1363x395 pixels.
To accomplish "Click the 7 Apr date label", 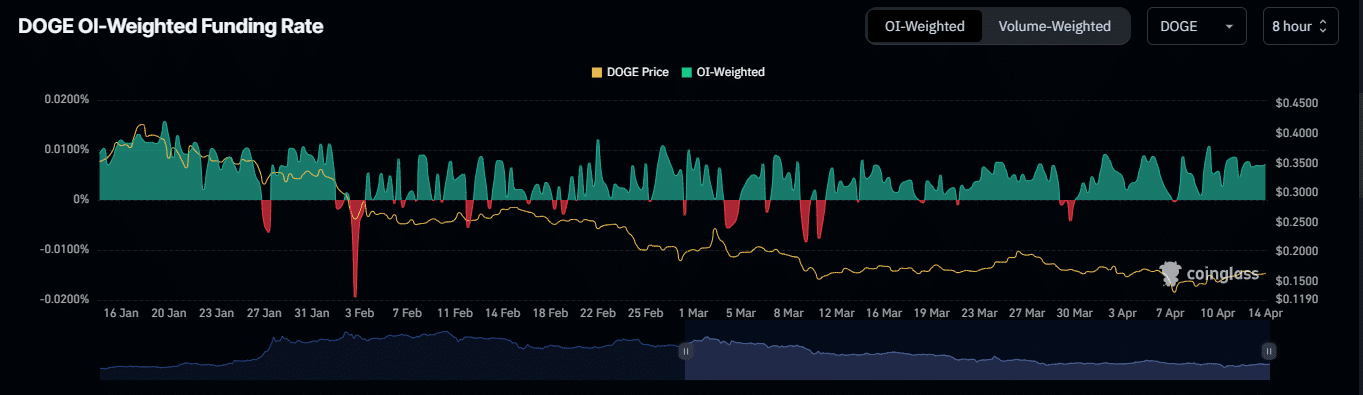I will pos(1171,313).
